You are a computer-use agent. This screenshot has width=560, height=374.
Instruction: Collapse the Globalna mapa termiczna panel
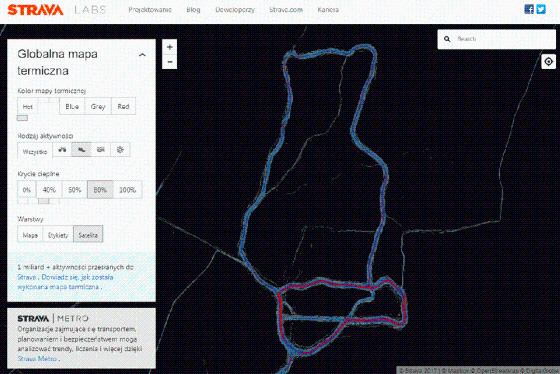click(142, 55)
